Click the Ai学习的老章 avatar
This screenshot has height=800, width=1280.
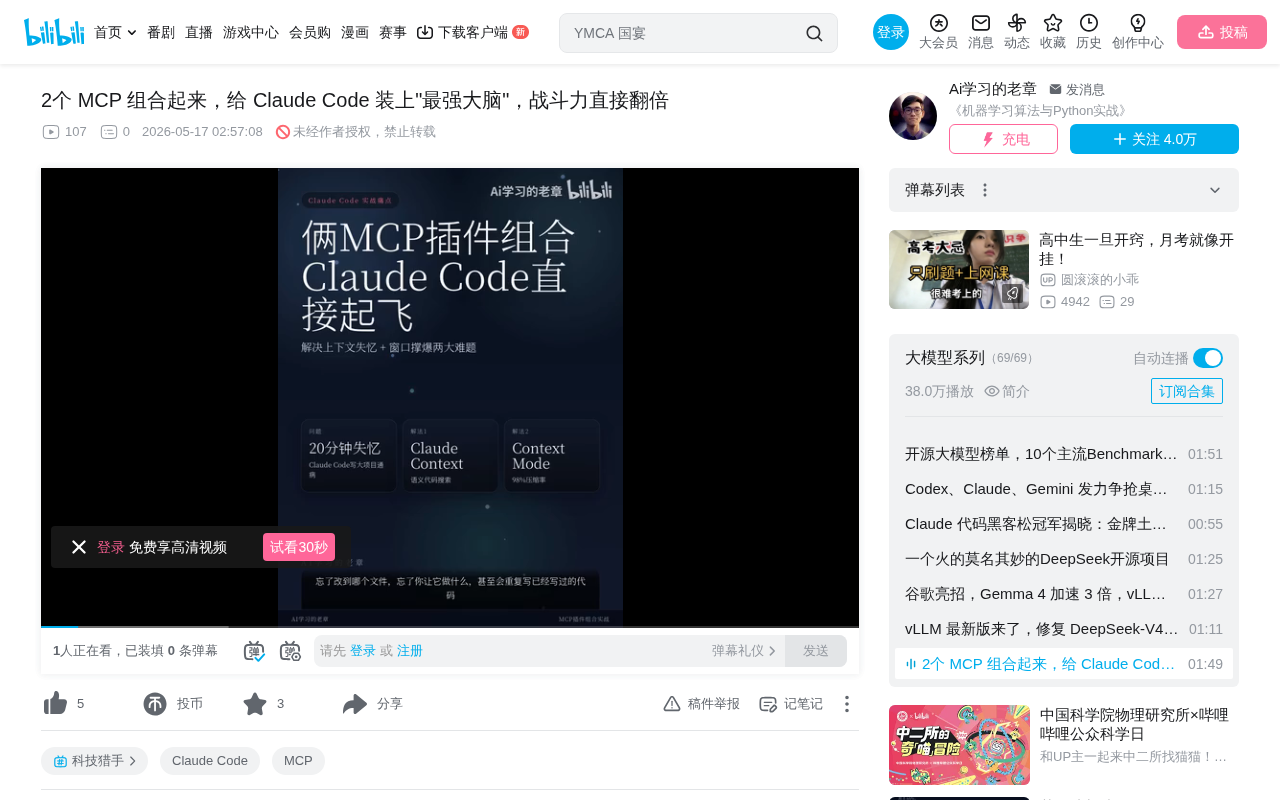(x=913, y=116)
